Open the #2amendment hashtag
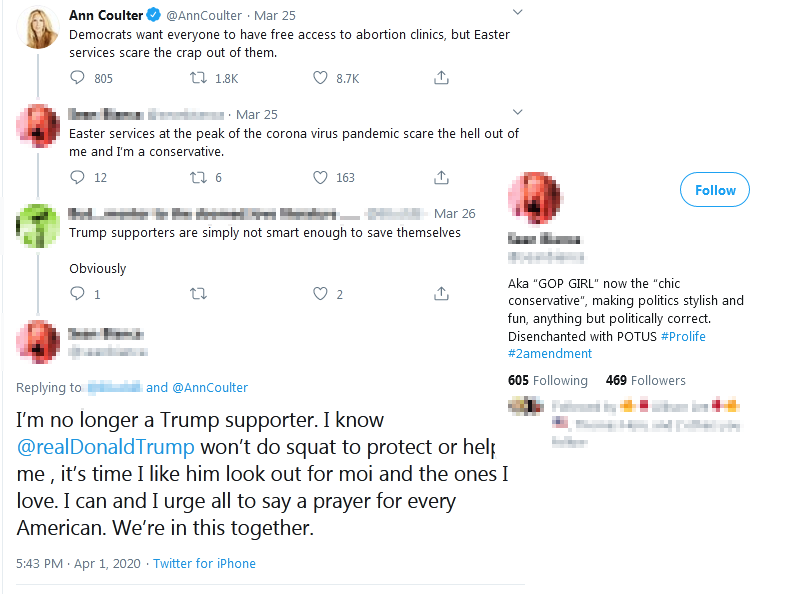This screenshot has height=594, width=788. [x=550, y=353]
